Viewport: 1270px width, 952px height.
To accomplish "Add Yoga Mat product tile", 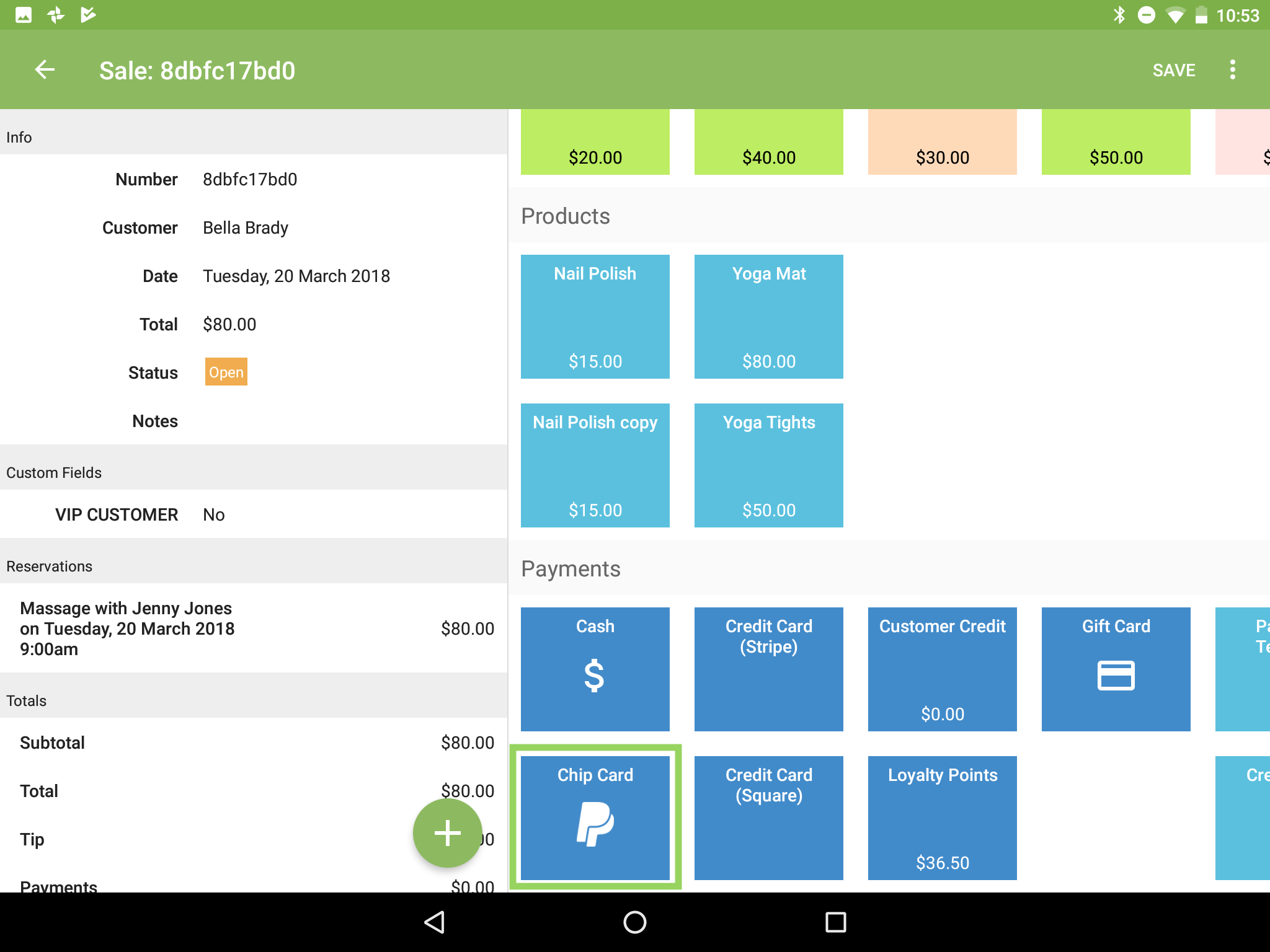I will (x=768, y=316).
